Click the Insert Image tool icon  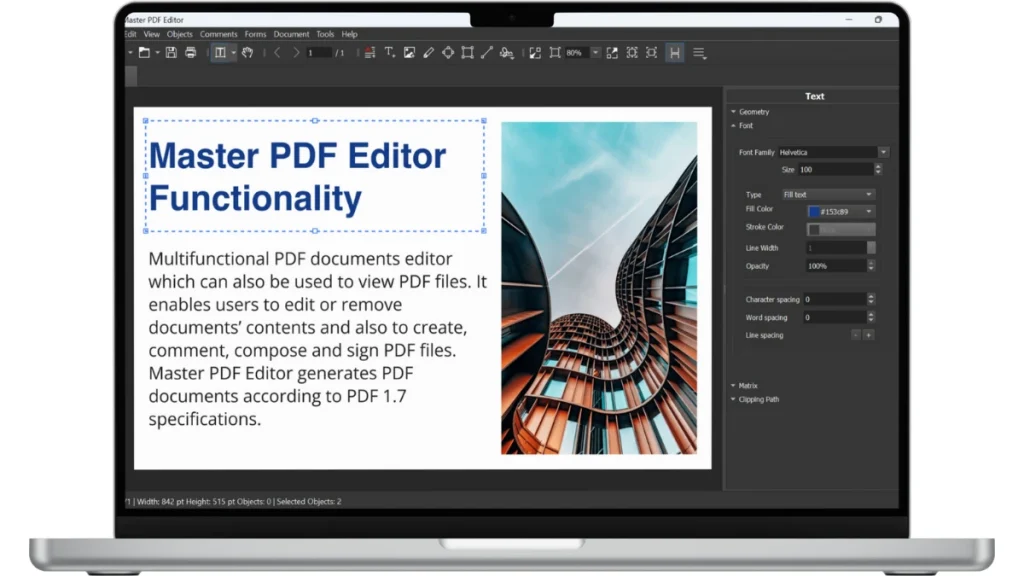pyautogui.click(x=409, y=53)
